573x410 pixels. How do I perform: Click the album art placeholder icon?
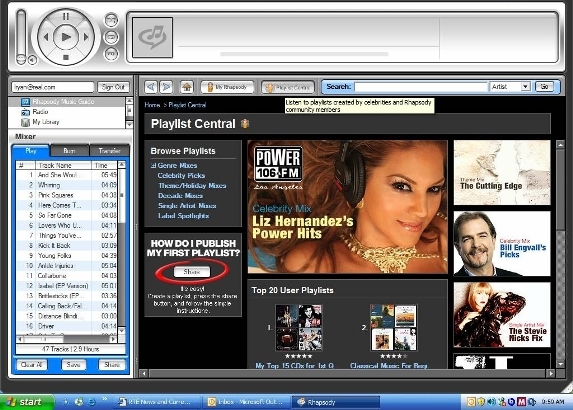(152, 37)
